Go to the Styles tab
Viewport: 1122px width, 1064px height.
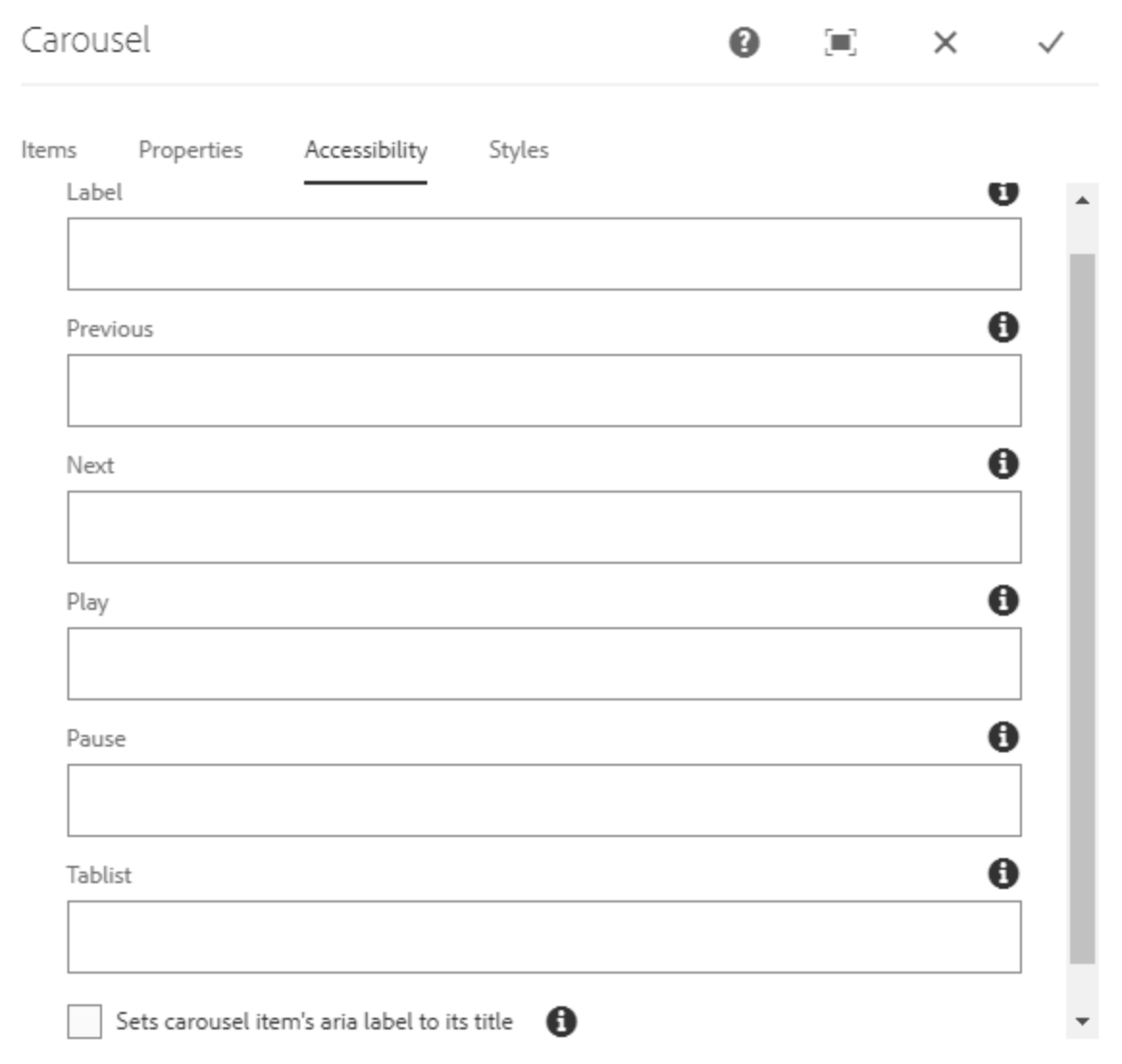pos(519,150)
